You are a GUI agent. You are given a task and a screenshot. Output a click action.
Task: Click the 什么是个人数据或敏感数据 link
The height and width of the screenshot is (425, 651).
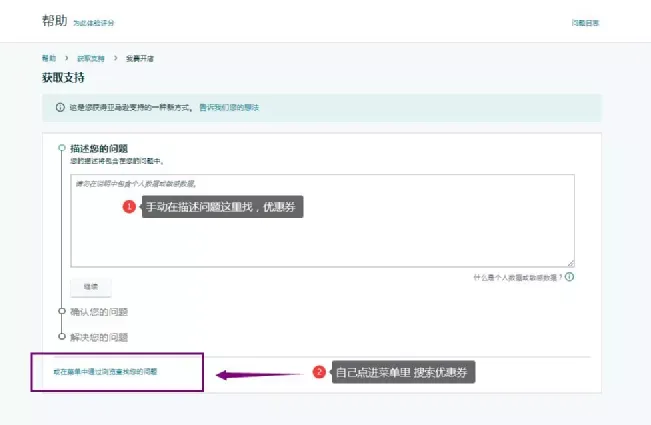(523, 277)
